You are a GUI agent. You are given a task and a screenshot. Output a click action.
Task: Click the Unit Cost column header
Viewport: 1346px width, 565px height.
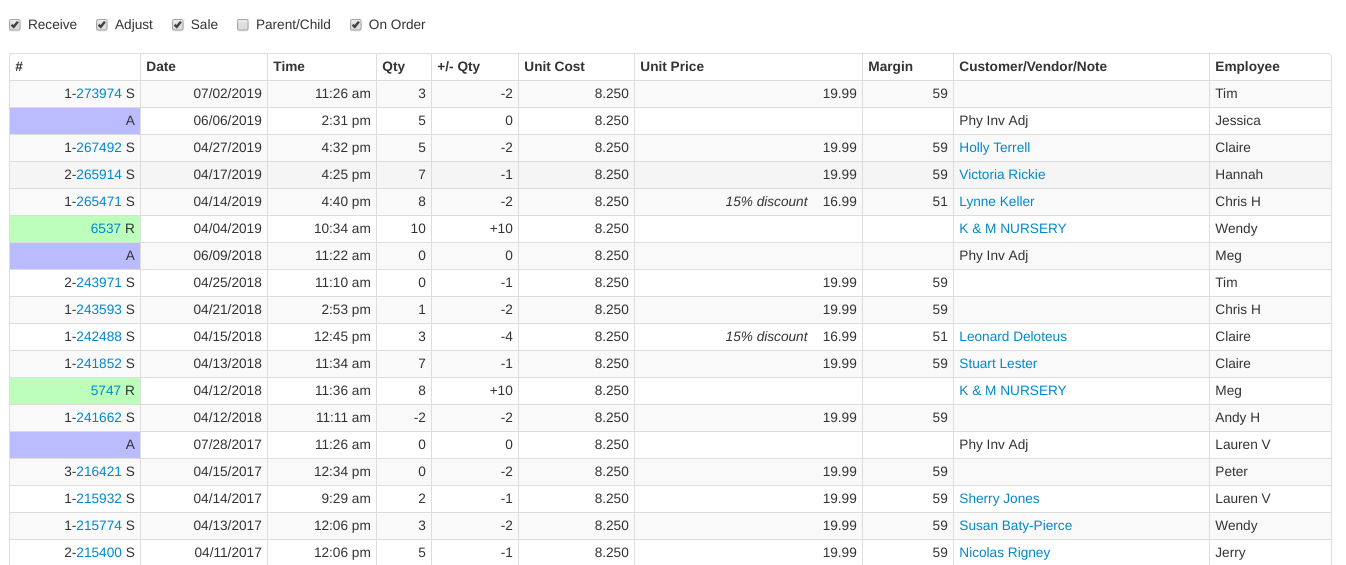(554, 67)
